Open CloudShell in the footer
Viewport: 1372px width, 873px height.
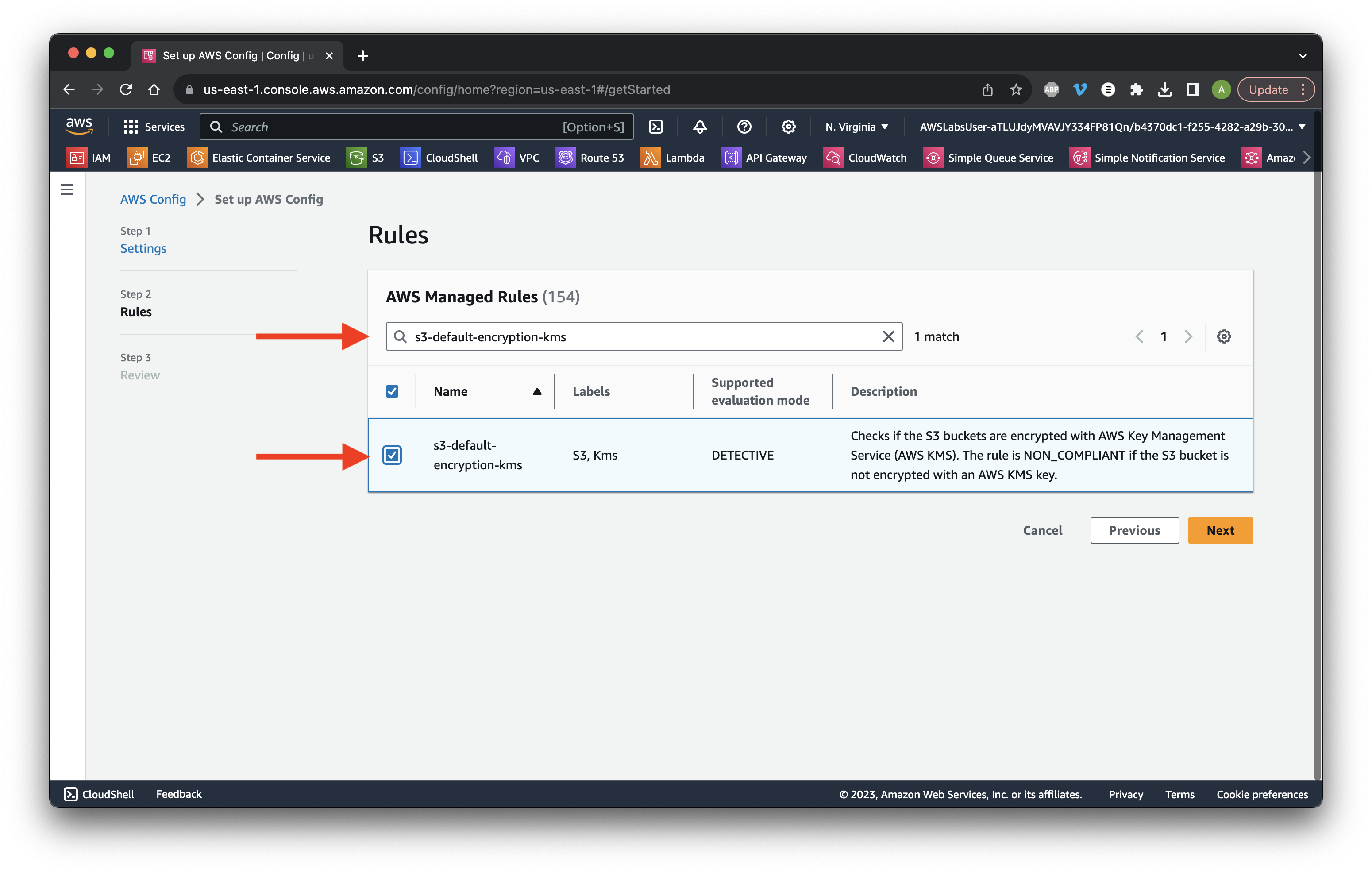(99, 794)
